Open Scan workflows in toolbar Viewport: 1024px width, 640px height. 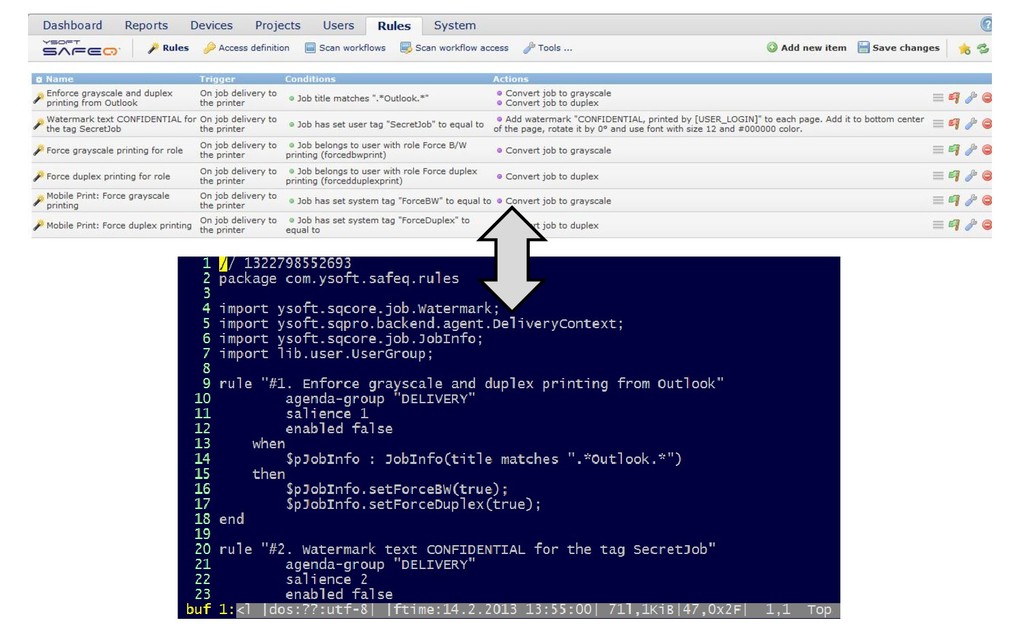point(345,48)
